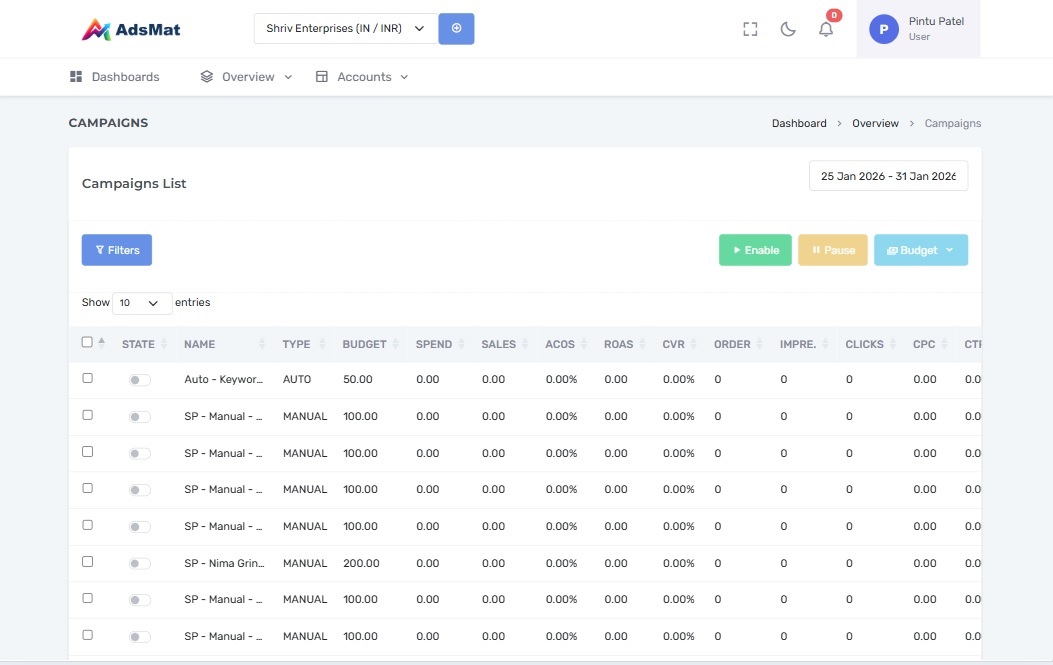Viewport: 1053px width, 665px height.
Task: Click the AdsMat logo icon
Action: pos(97,29)
